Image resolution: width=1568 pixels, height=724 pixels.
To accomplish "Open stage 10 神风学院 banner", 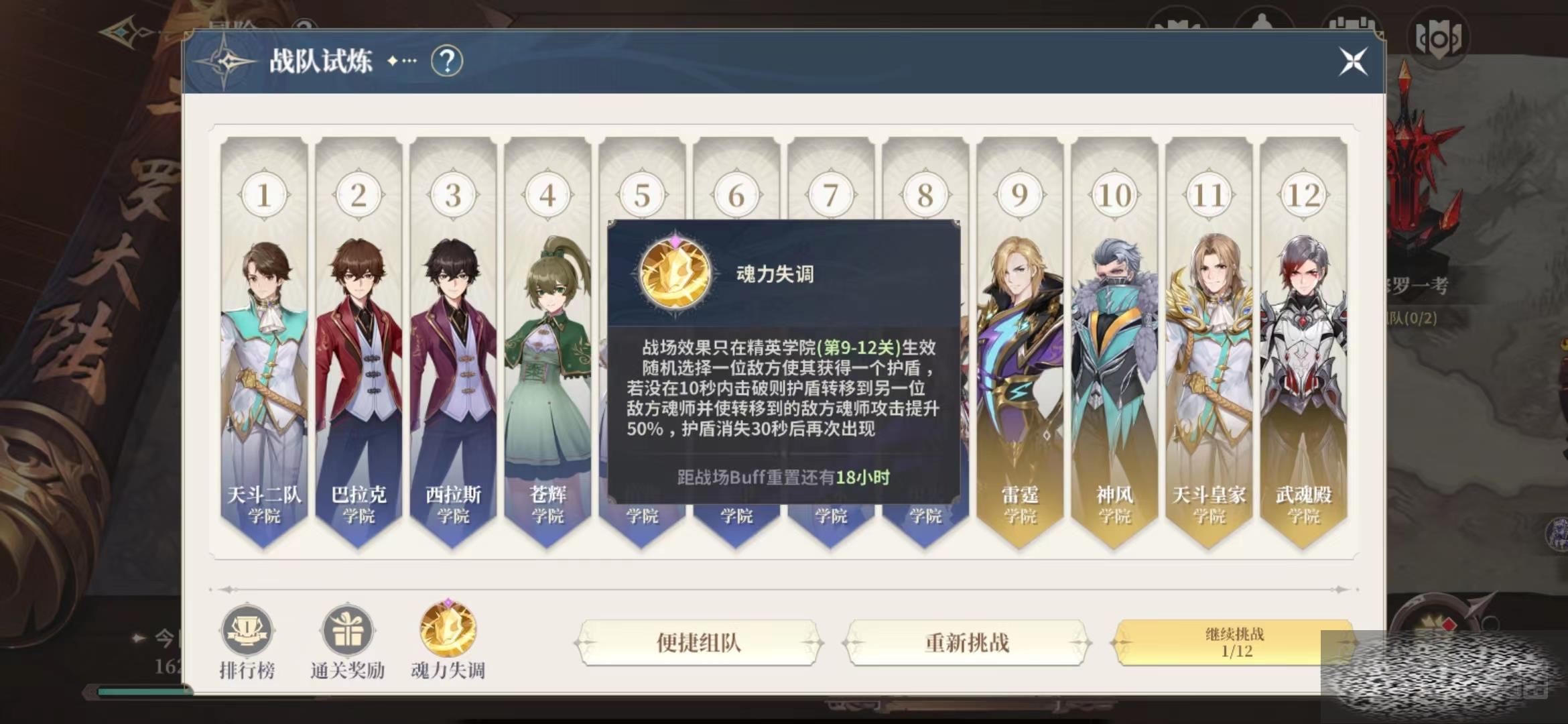I will [x=1114, y=343].
